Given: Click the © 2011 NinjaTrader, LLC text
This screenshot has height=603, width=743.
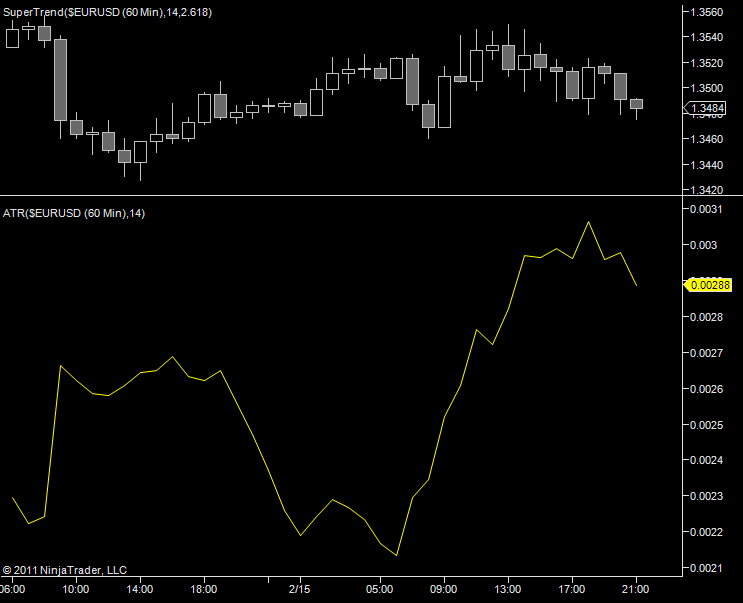Looking at the screenshot, I should (65, 570).
